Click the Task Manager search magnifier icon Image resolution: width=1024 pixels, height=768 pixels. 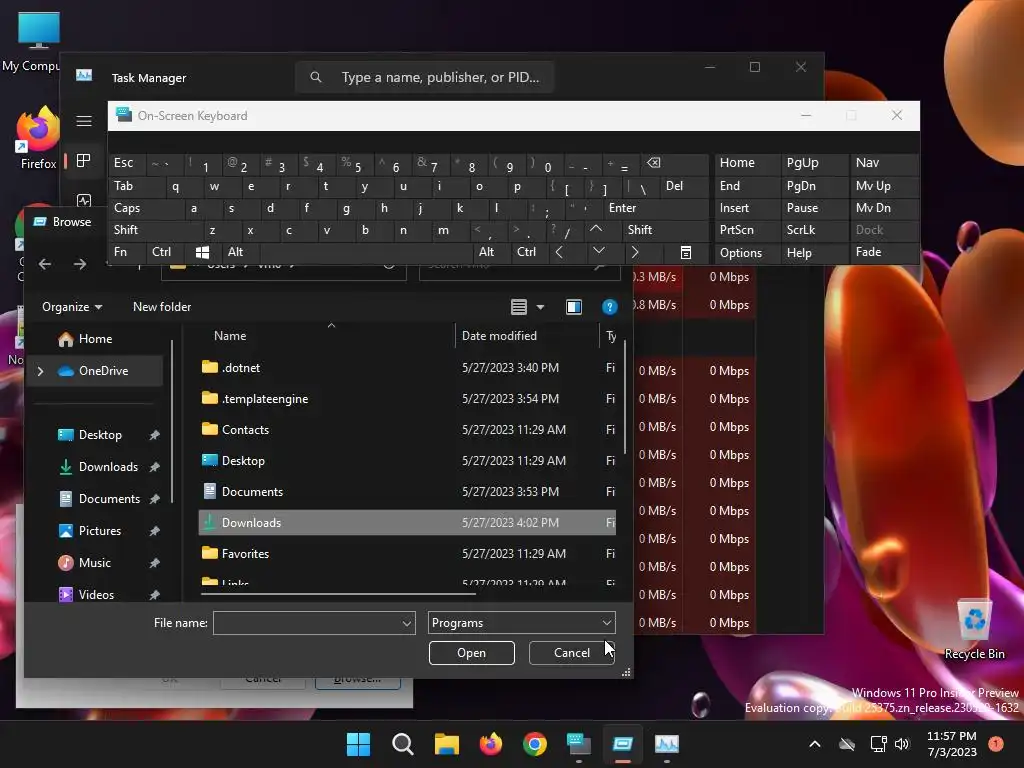pyautogui.click(x=315, y=77)
